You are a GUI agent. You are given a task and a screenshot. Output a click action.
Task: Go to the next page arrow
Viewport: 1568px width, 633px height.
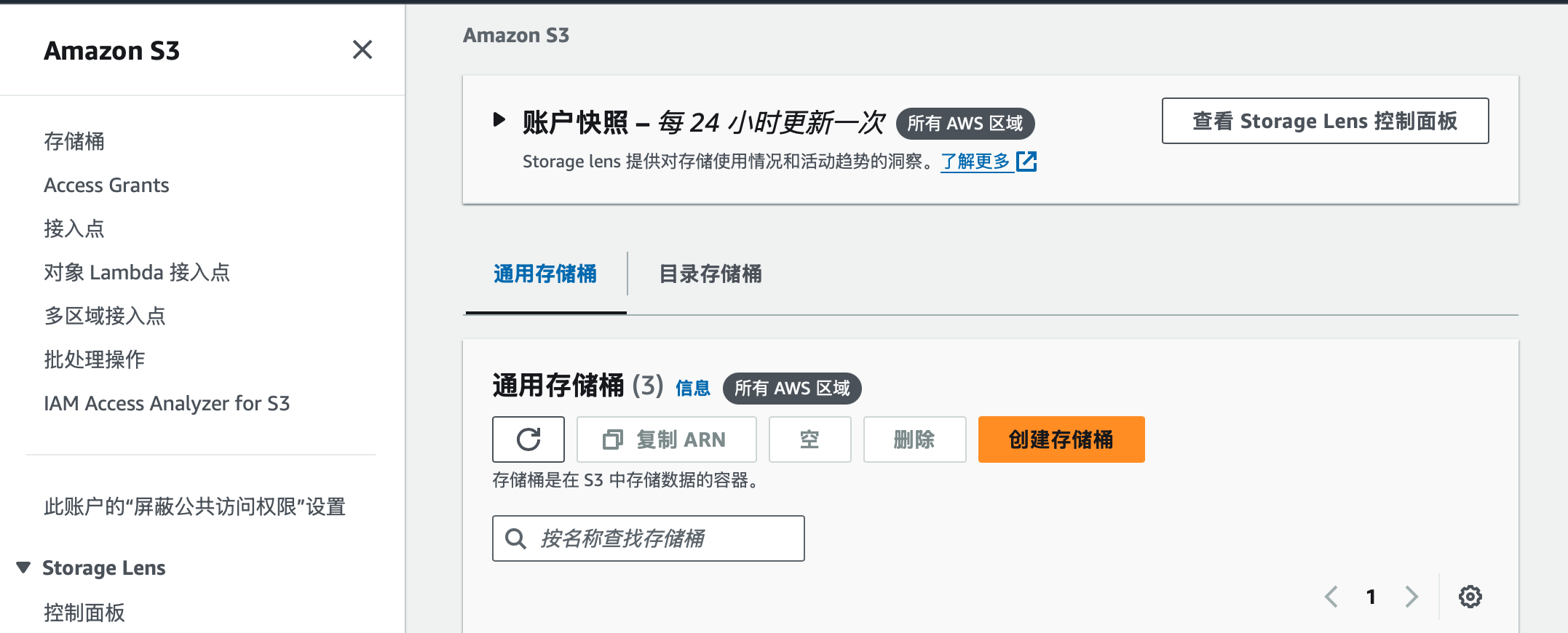(1411, 597)
